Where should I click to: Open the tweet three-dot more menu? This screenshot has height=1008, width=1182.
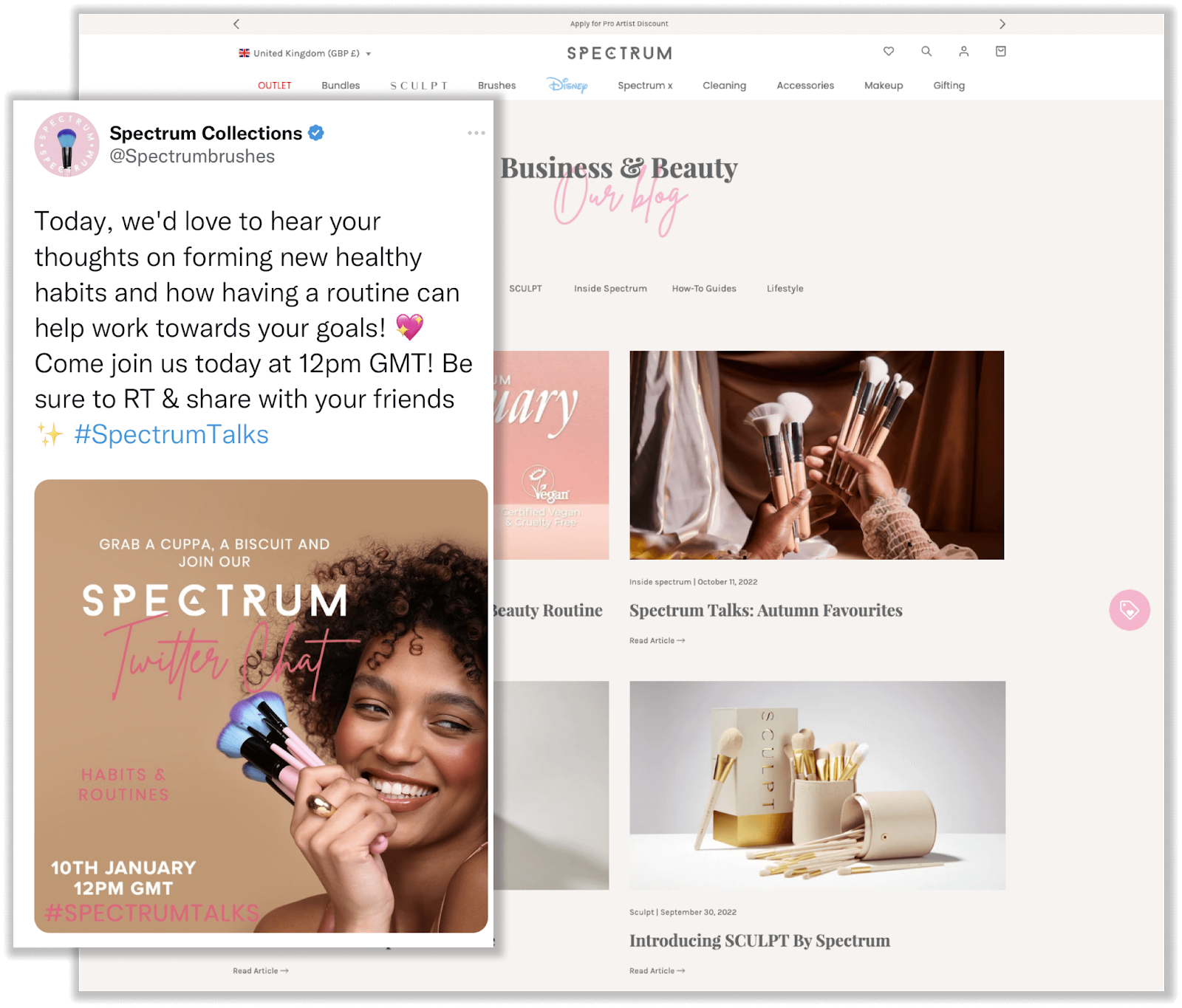point(476,133)
